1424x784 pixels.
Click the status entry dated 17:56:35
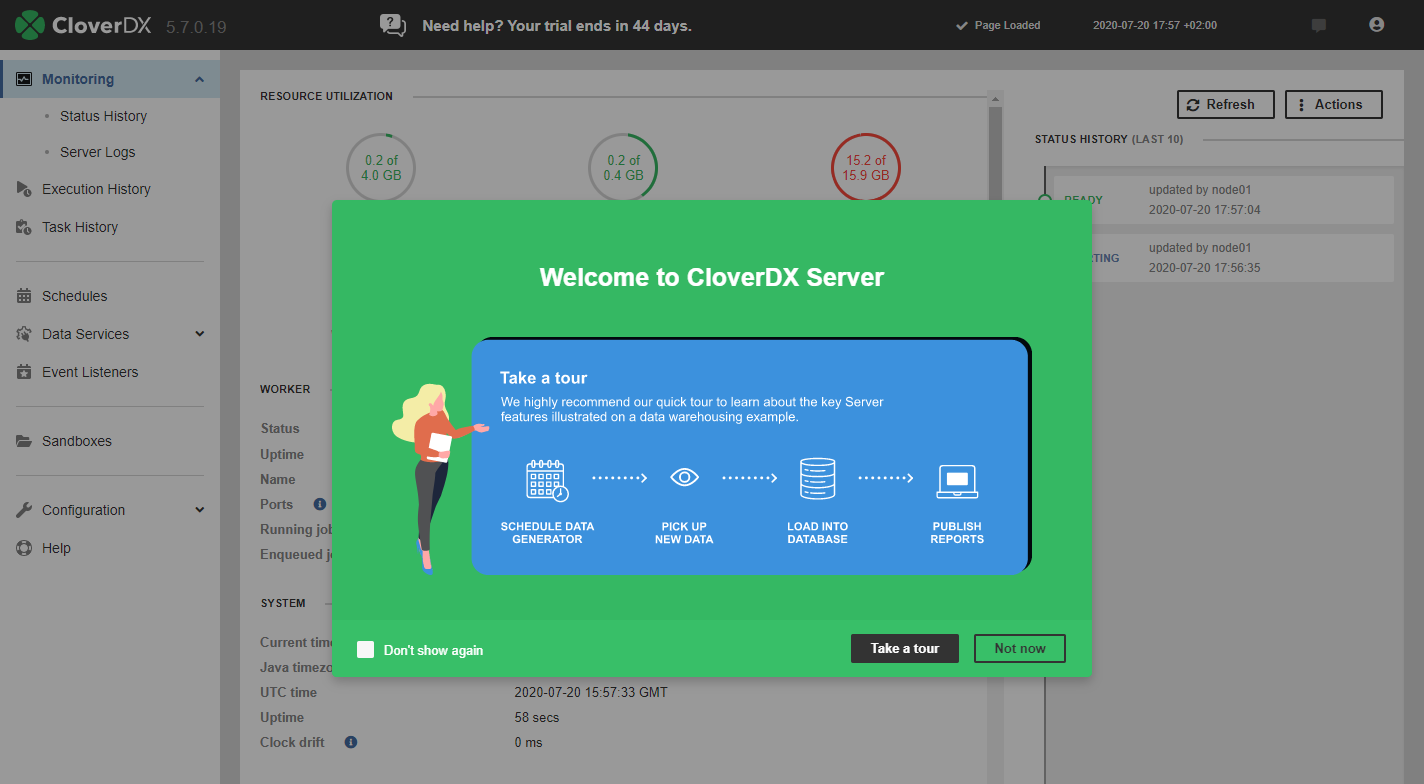[1223, 258]
